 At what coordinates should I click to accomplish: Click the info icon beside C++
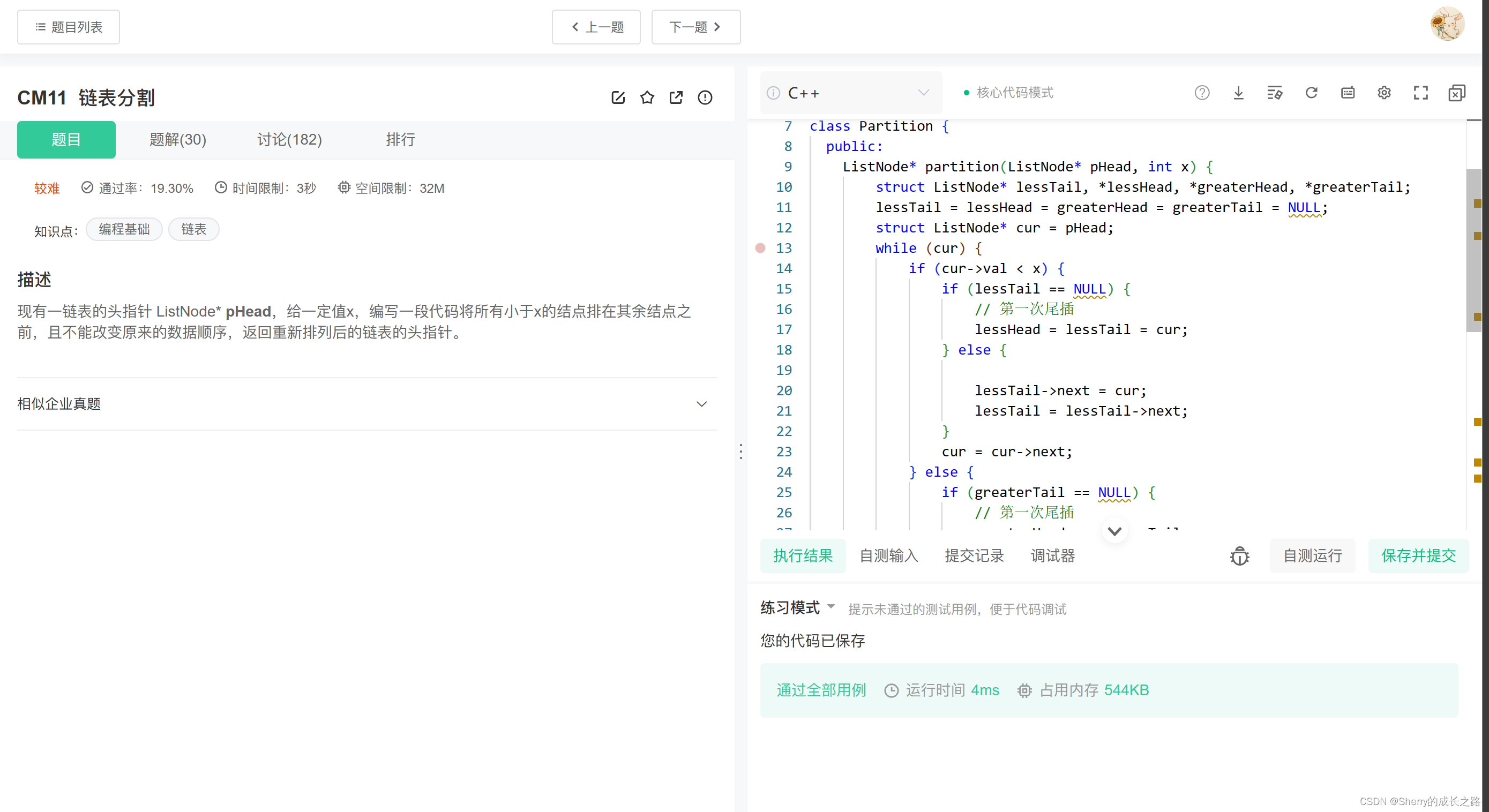pos(773,93)
